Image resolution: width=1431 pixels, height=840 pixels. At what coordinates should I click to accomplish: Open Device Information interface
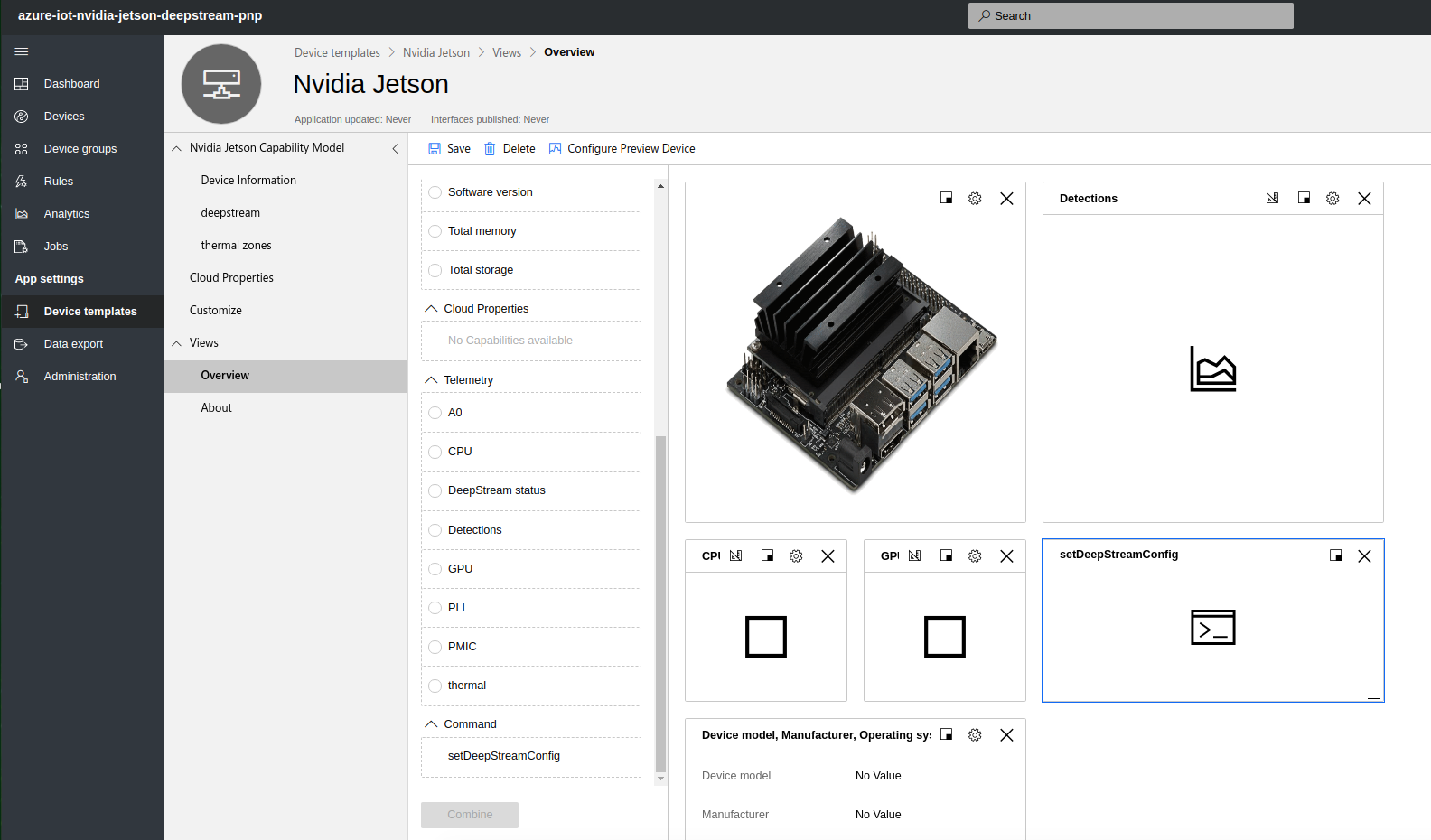pos(248,181)
